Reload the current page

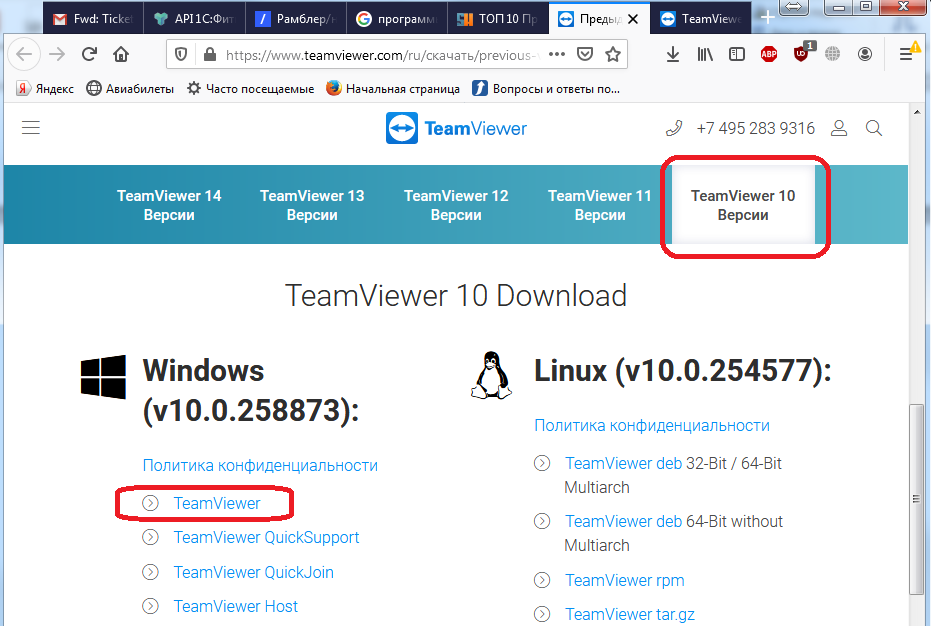(89, 55)
